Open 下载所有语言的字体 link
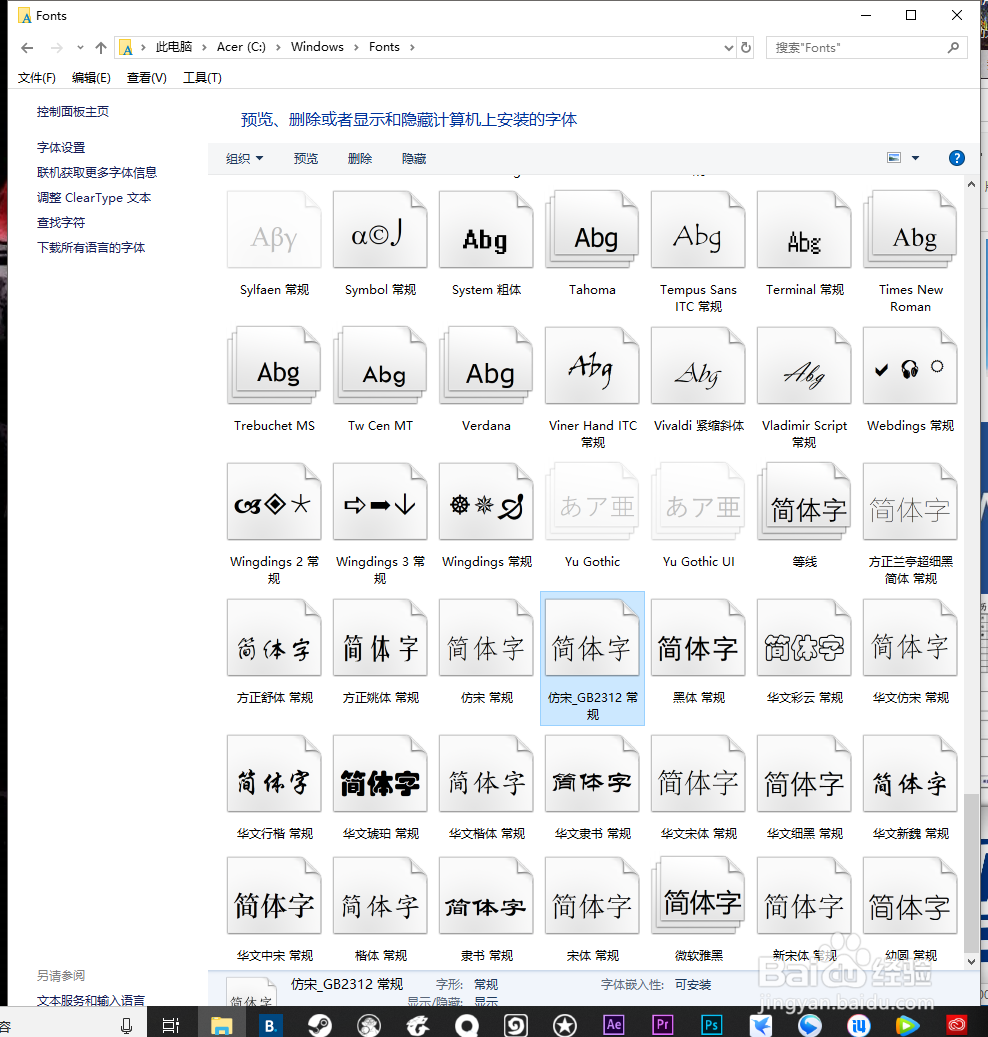988x1037 pixels. pyautogui.click(x=91, y=248)
